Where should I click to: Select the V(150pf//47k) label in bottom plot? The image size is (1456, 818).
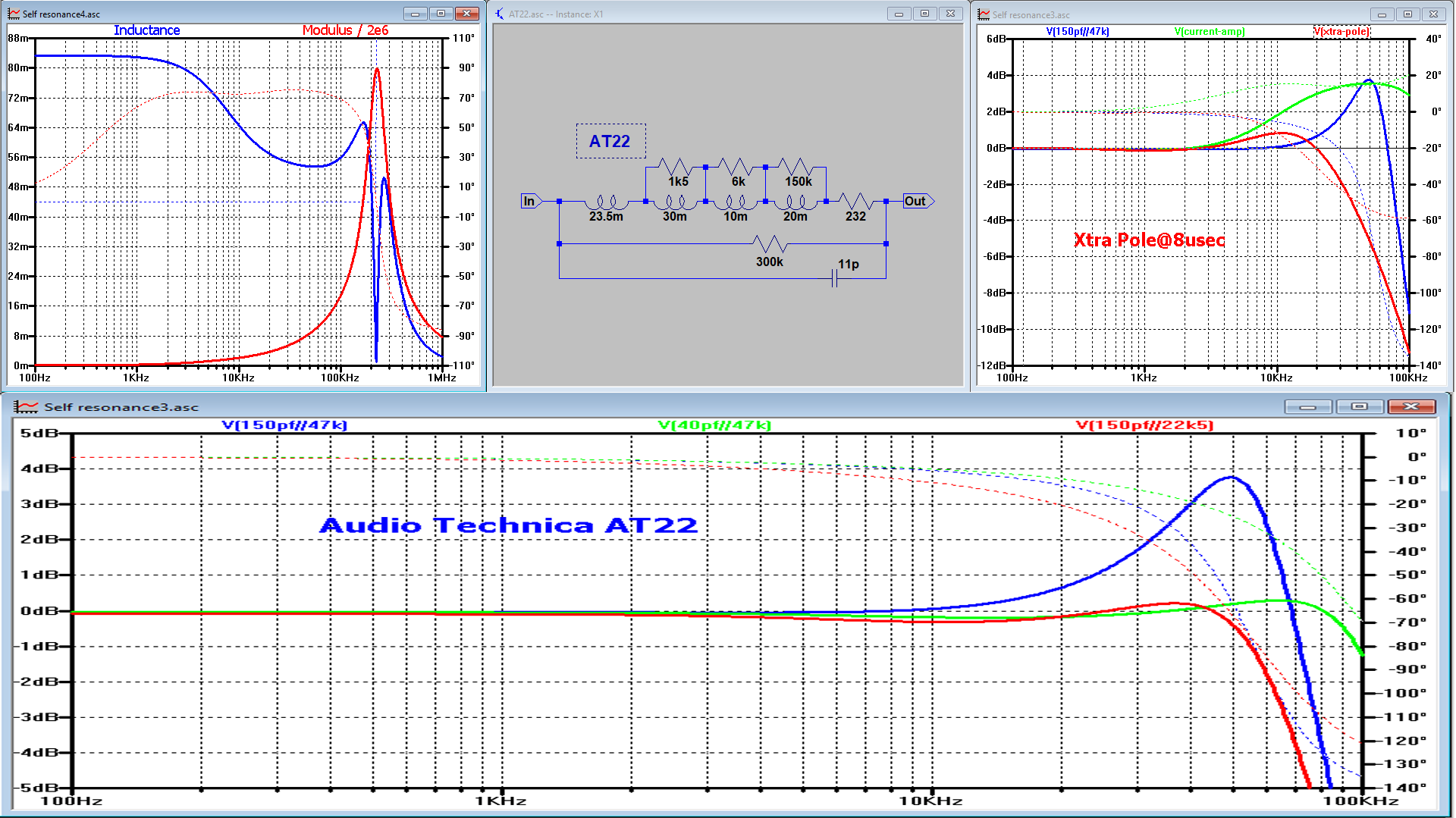coord(284,425)
